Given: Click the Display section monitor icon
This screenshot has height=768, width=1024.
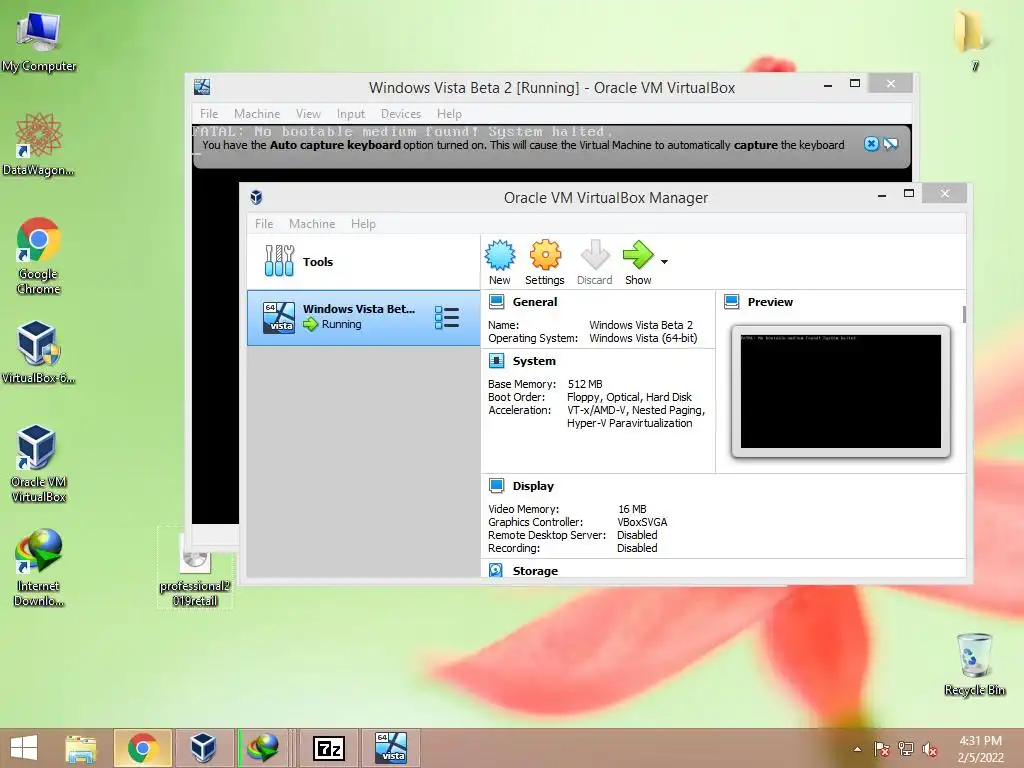Looking at the screenshot, I should tap(496, 485).
